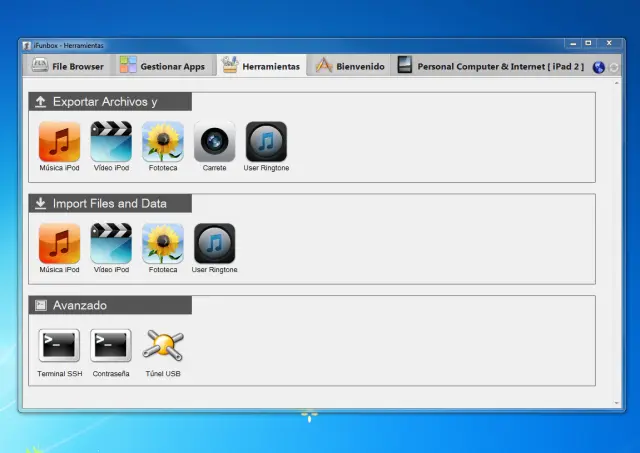The height and width of the screenshot is (453, 640).
Task: Open Música iPod under Exportar Archivos
Action: pyautogui.click(x=59, y=142)
